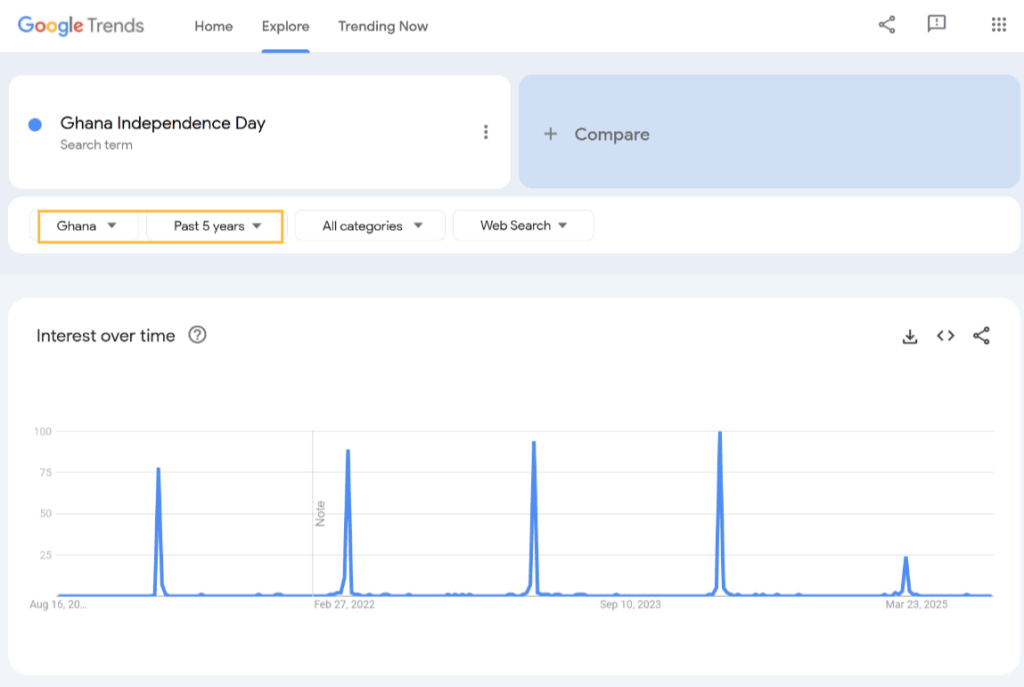Image resolution: width=1024 pixels, height=687 pixels.
Task: Go to Trending Now tab
Action: (x=383, y=26)
